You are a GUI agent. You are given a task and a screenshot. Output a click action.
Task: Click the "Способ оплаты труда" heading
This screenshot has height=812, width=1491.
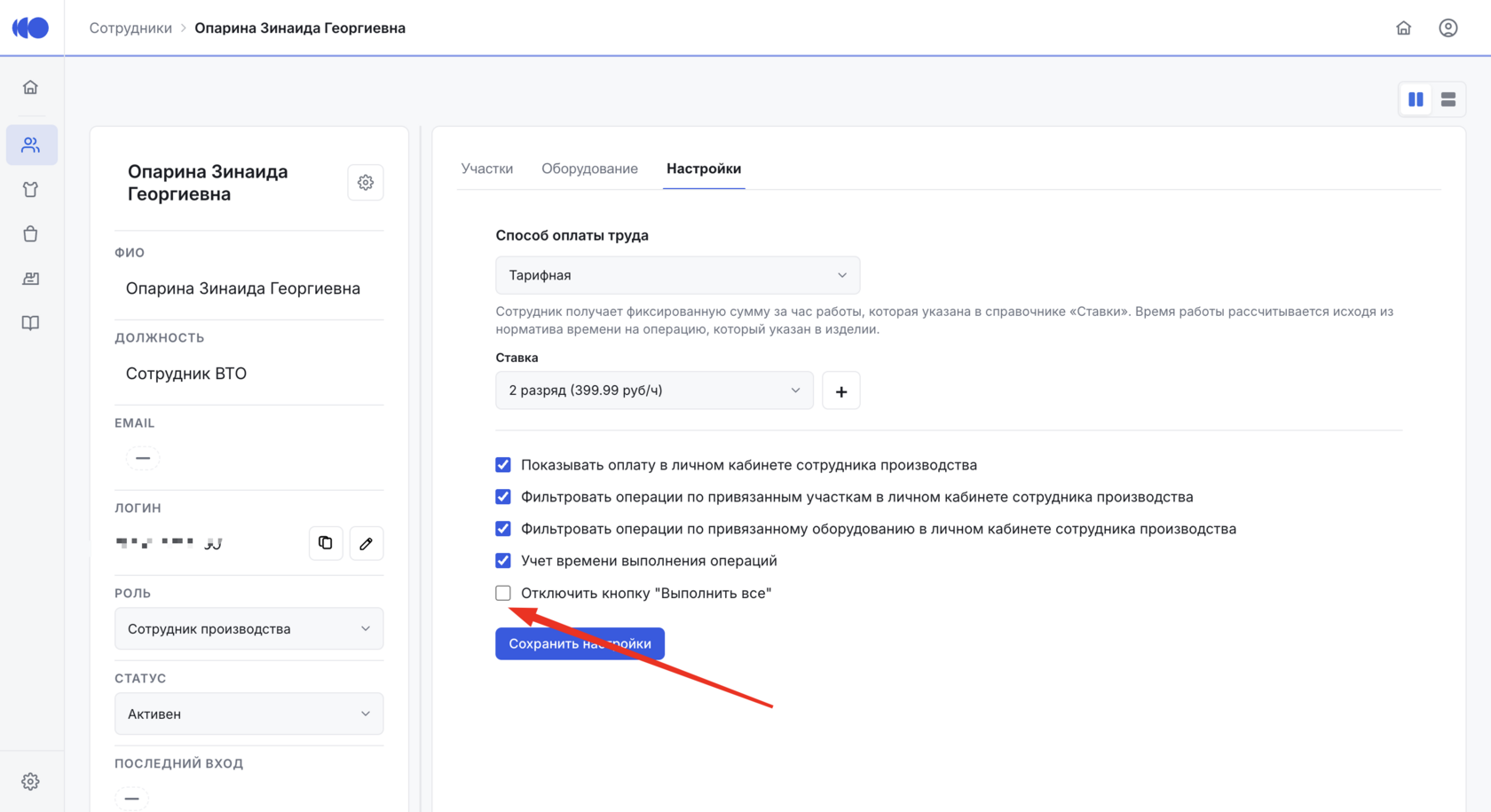click(x=572, y=235)
